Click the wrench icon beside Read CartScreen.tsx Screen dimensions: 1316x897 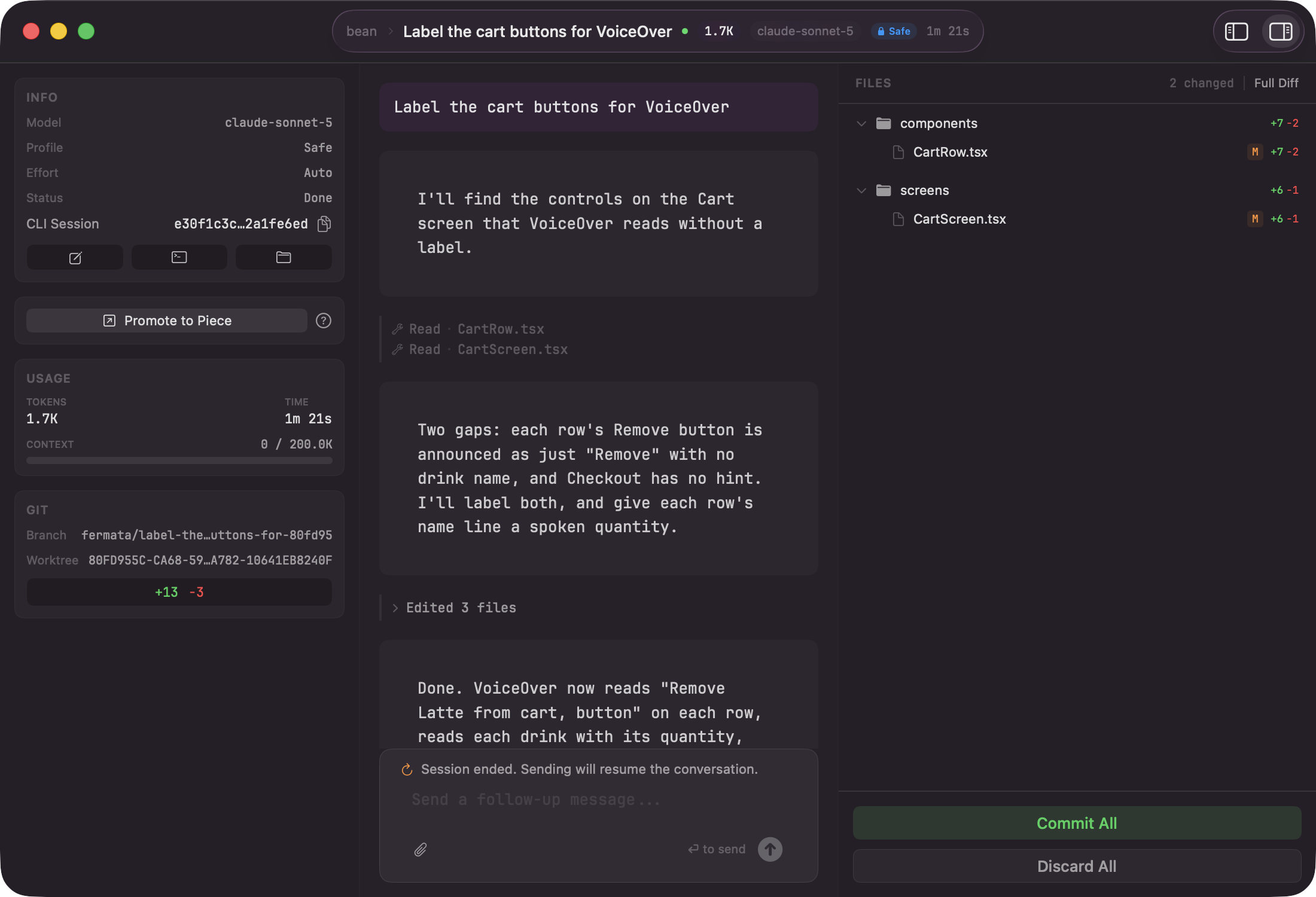tap(397, 349)
